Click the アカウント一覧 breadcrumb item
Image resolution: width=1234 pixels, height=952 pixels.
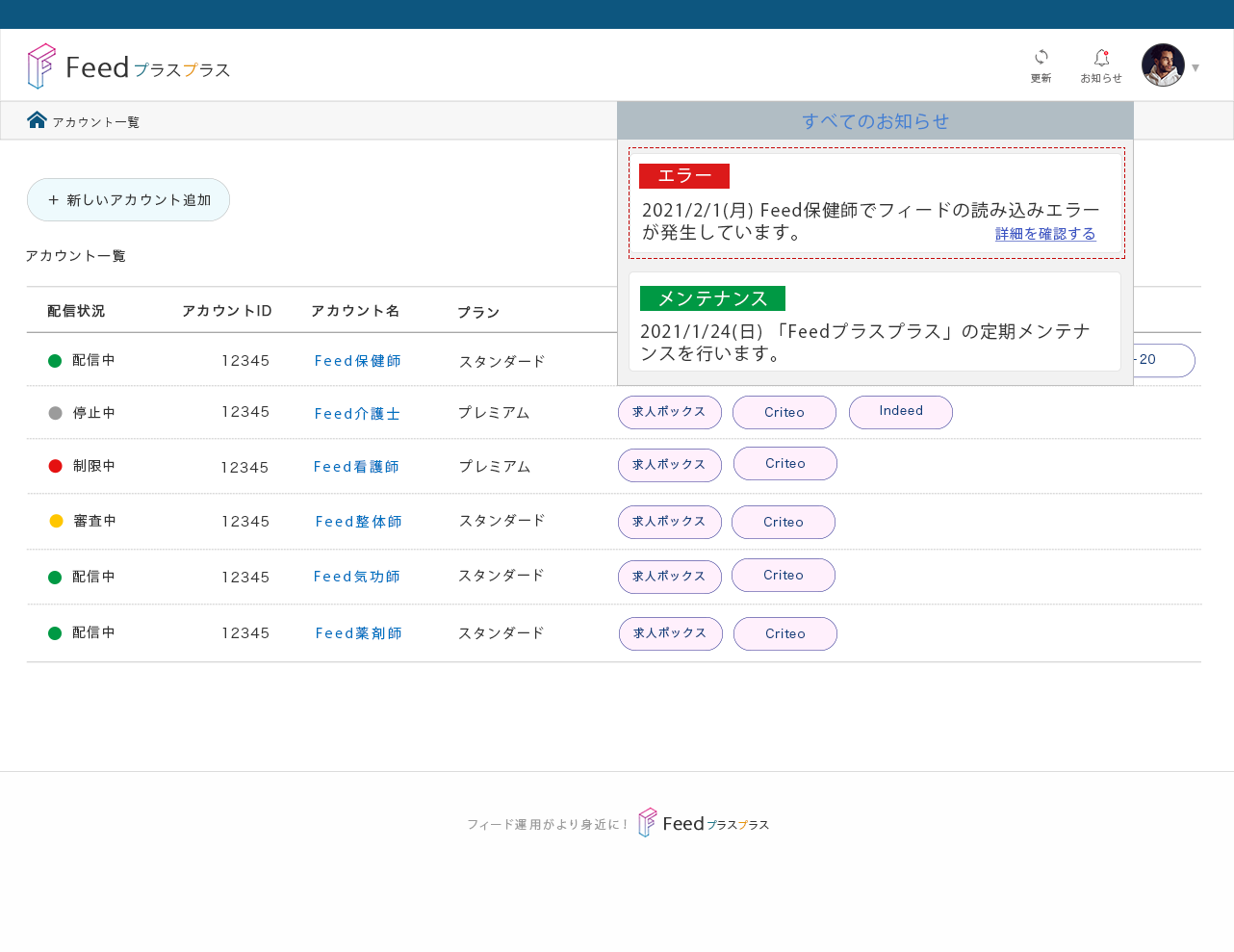(x=96, y=122)
